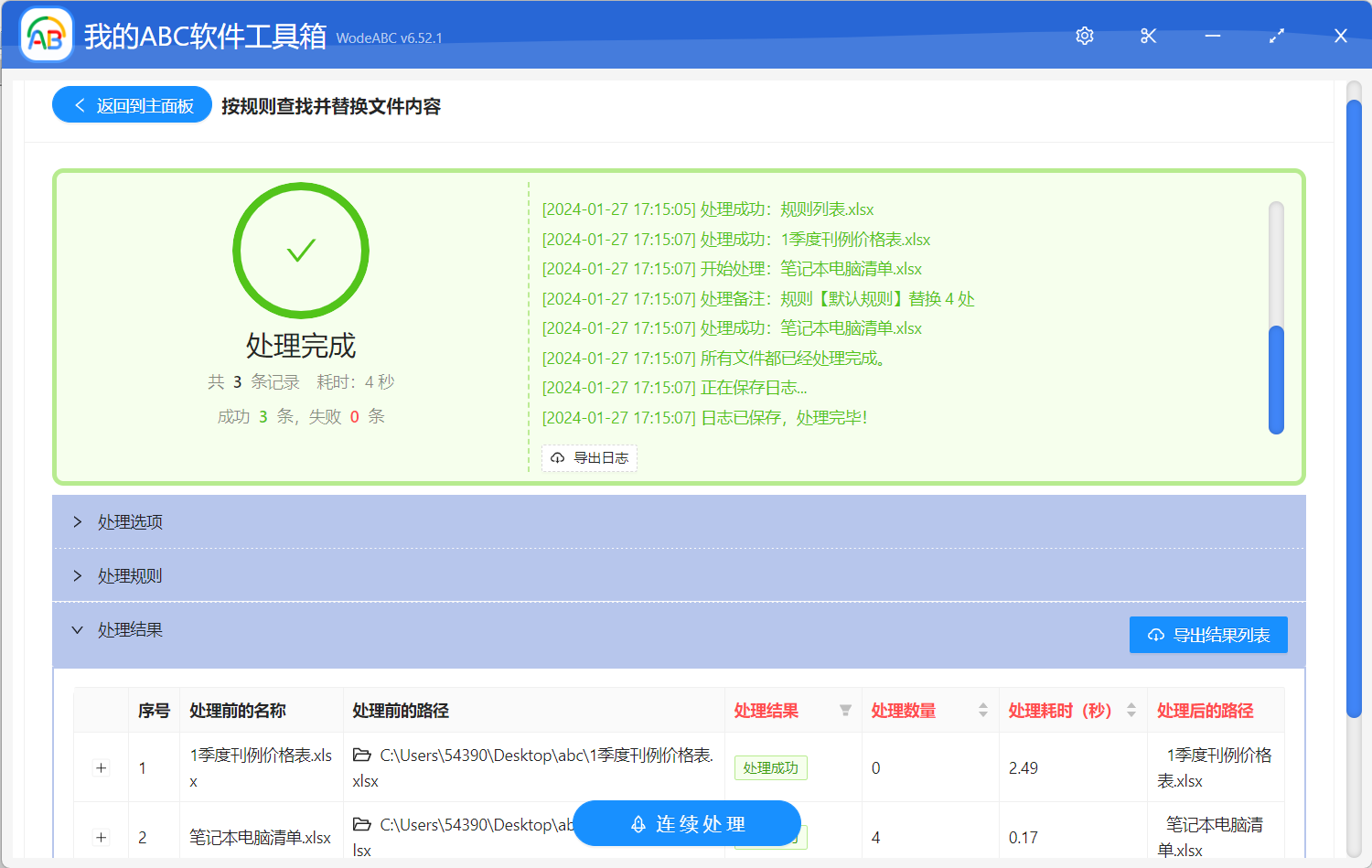This screenshot has height=868, width=1372.
Task: Expand row 1 using its plus button
Action: pos(101,767)
